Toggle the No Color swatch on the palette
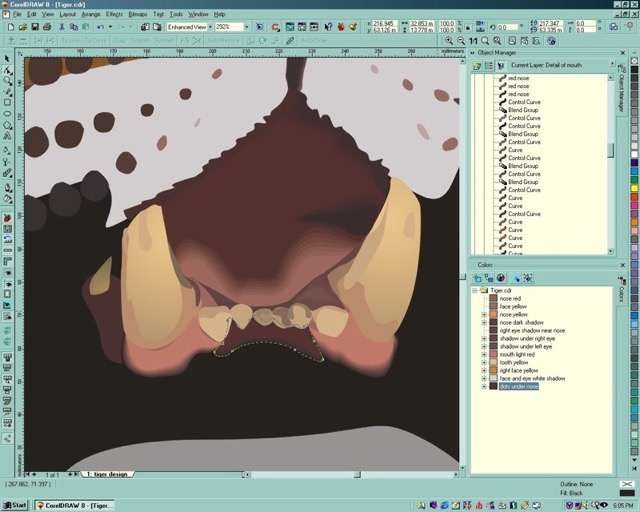 634,60
